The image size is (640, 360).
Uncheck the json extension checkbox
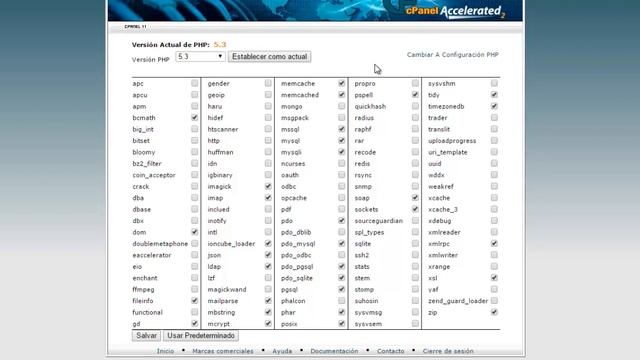pyautogui.click(x=268, y=255)
